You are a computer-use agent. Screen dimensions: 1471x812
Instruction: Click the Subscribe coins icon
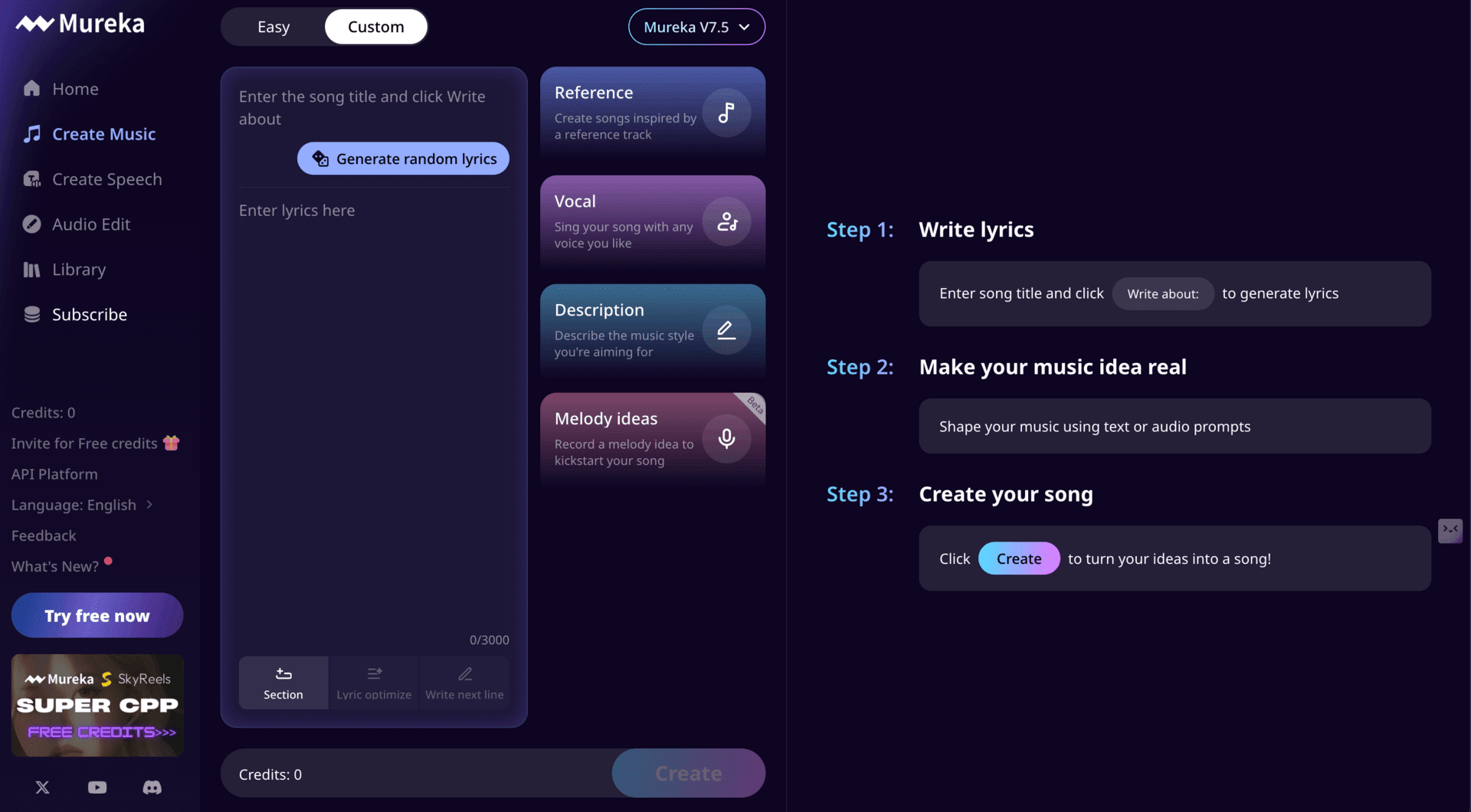coord(31,315)
